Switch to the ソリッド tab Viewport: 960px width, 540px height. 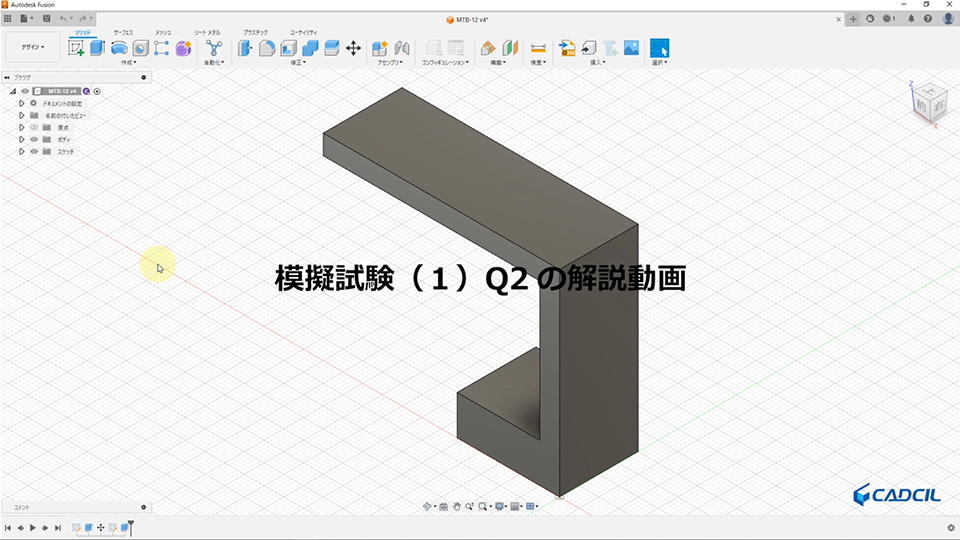pos(83,32)
